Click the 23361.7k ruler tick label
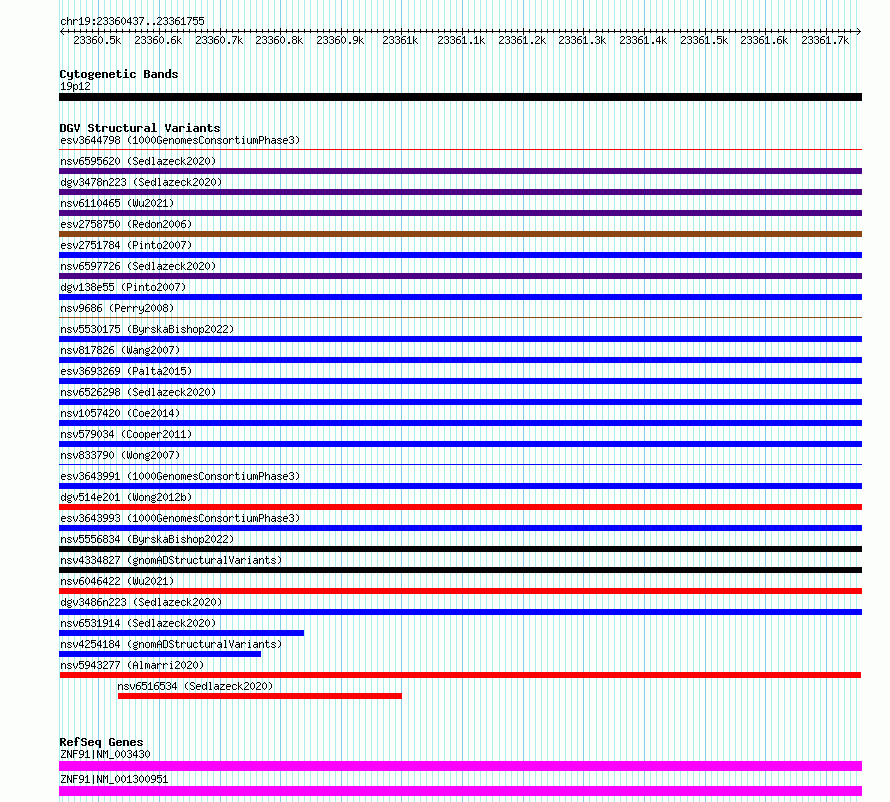The height and width of the screenshot is (802, 890). 825,41
